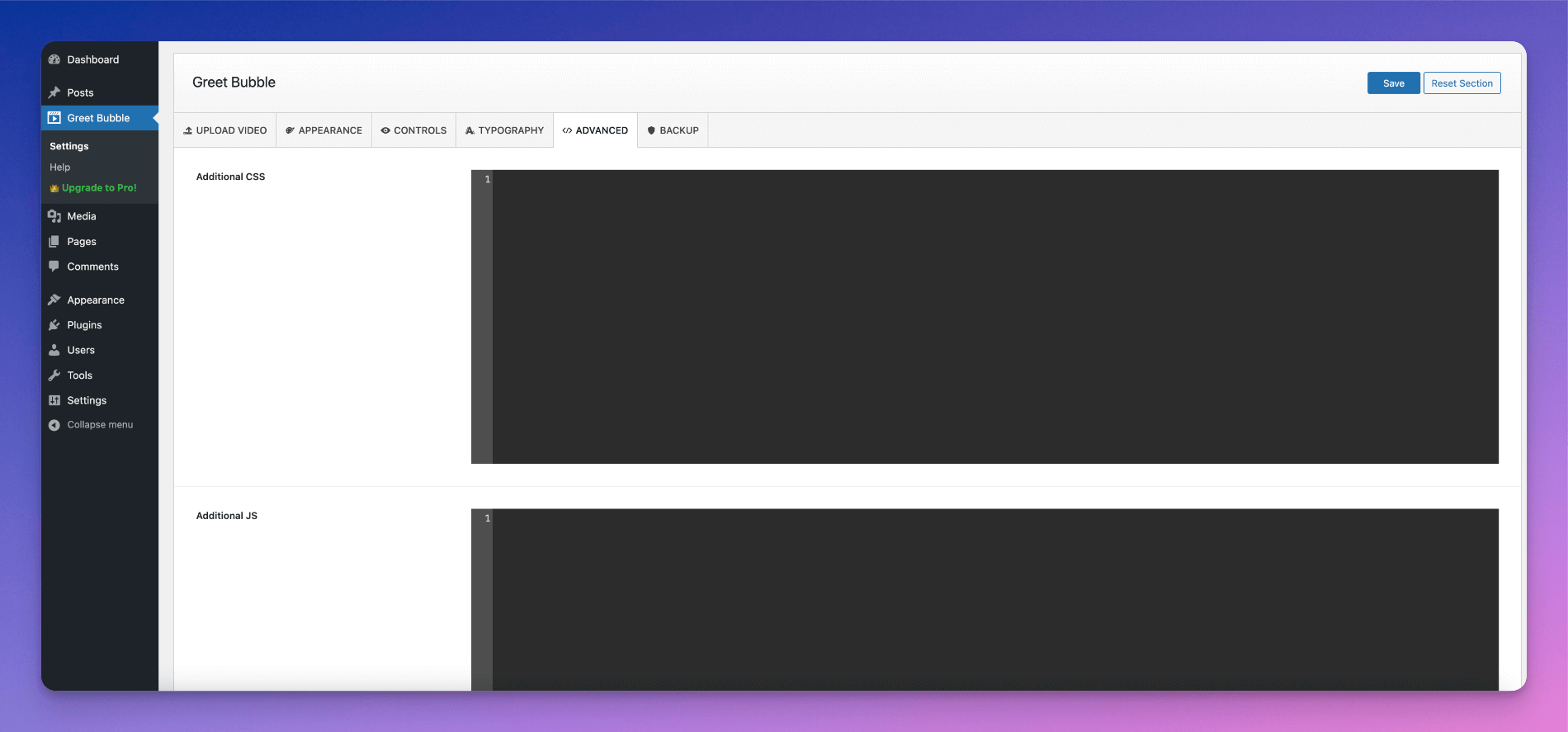Click the Appearance paintbrush icon
Viewport: 1568px width, 732px height.
[54, 300]
